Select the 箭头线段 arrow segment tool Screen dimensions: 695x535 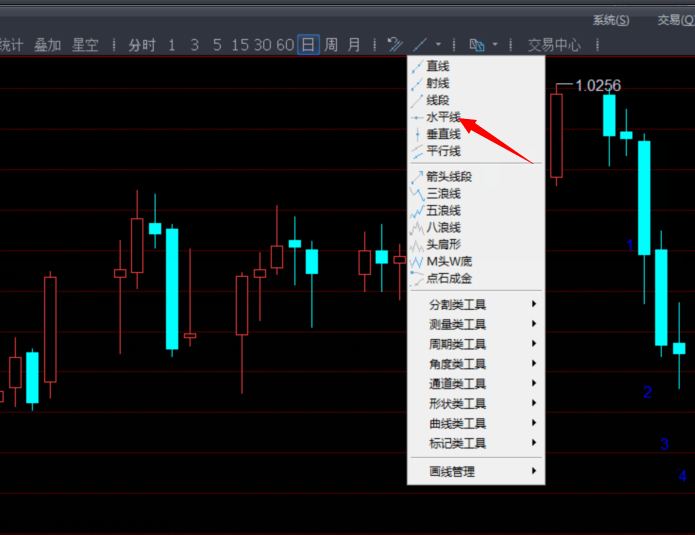pyautogui.click(x=448, y=177)
